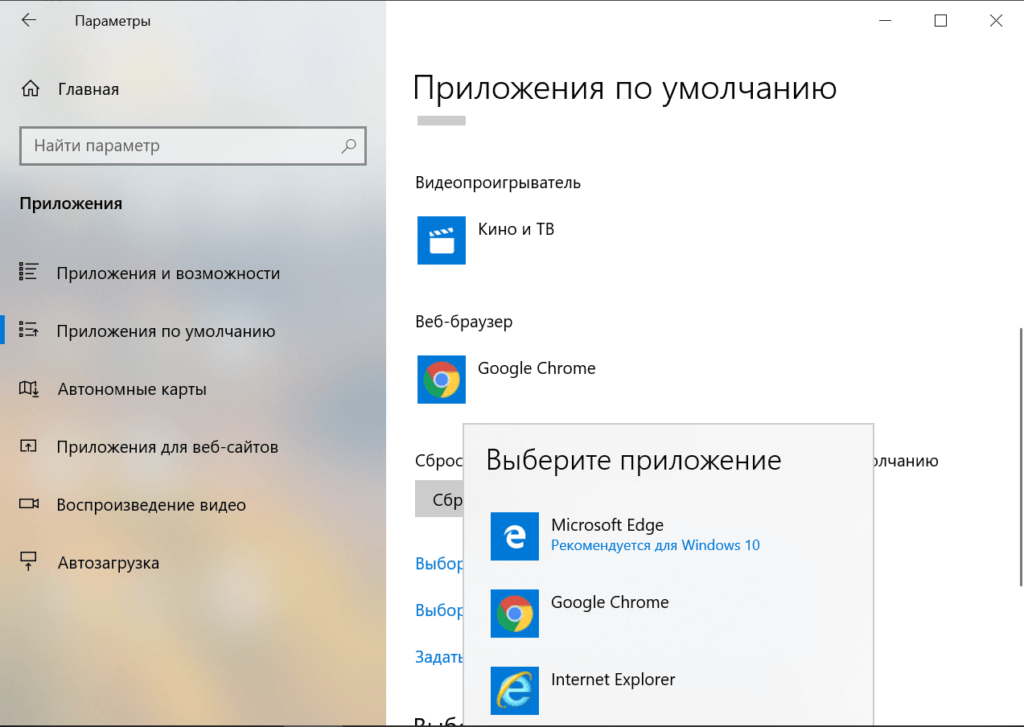Click Кино и ТВ label under Видеопроигрыватель

[x=516, y=229]
